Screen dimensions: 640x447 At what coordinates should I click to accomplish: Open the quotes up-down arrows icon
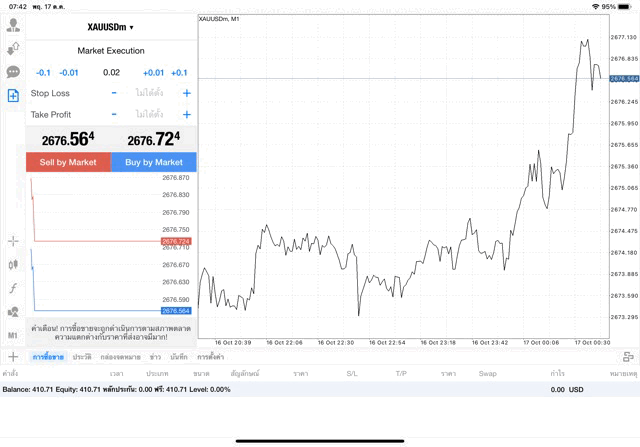[13, 49]
